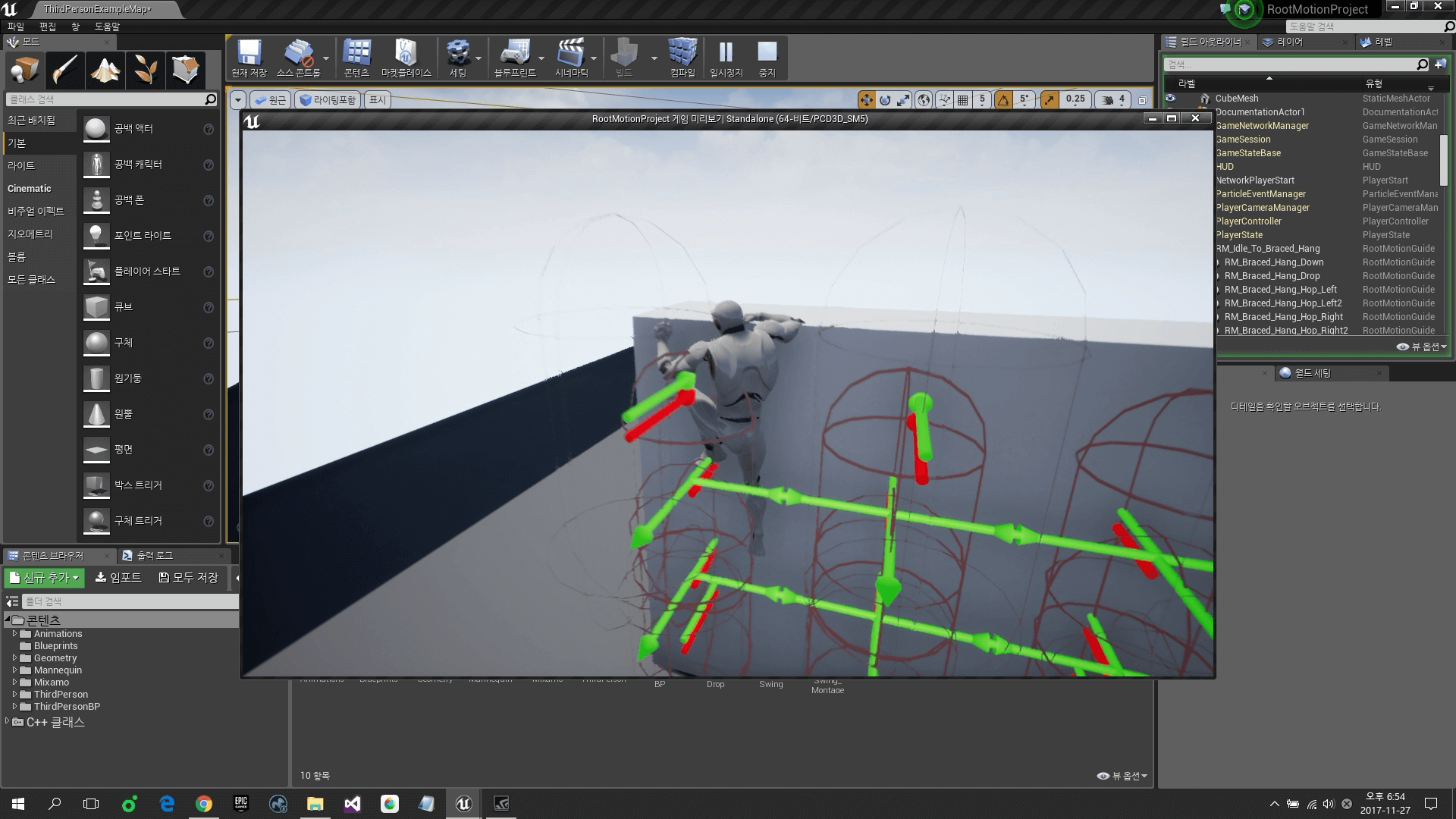This screenshot has height=819, width=1456.
Task: Open viewport options dropdown arrow
Action: click(238, 99)
